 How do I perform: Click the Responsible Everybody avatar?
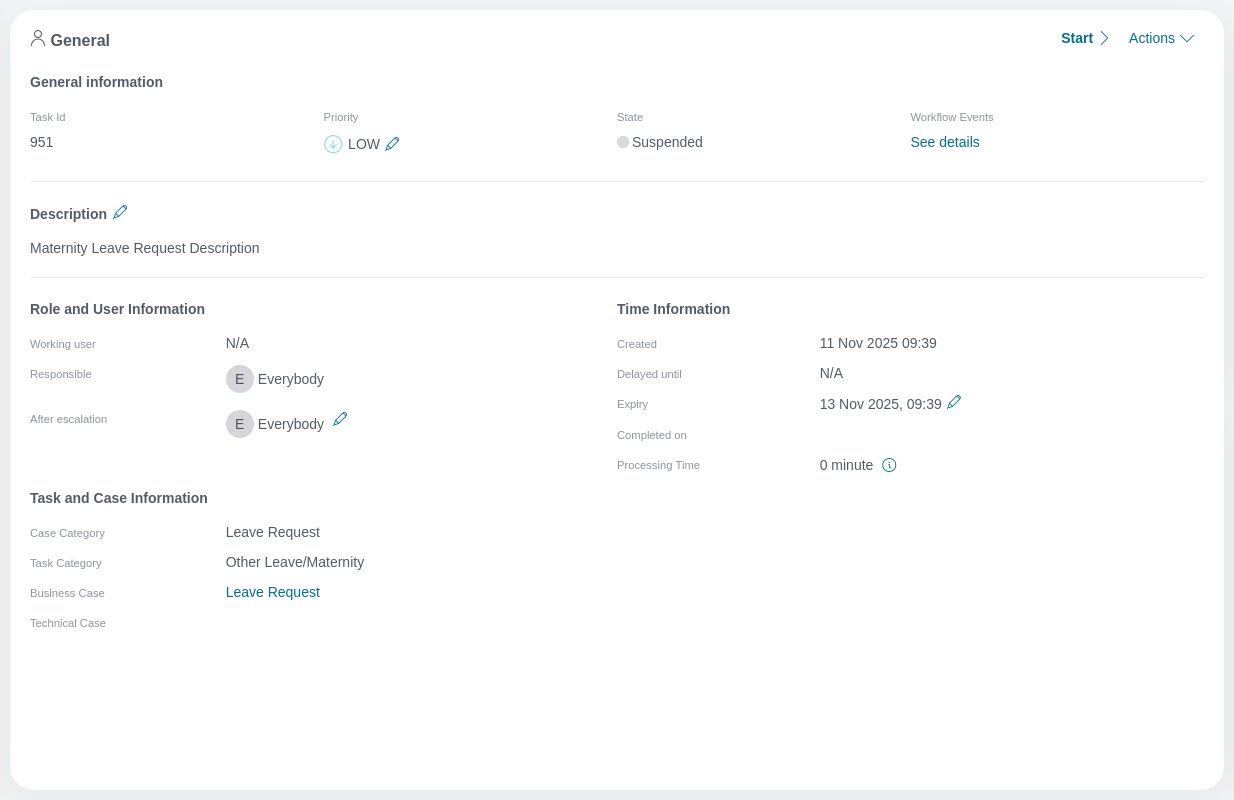(x=240, y=379)
